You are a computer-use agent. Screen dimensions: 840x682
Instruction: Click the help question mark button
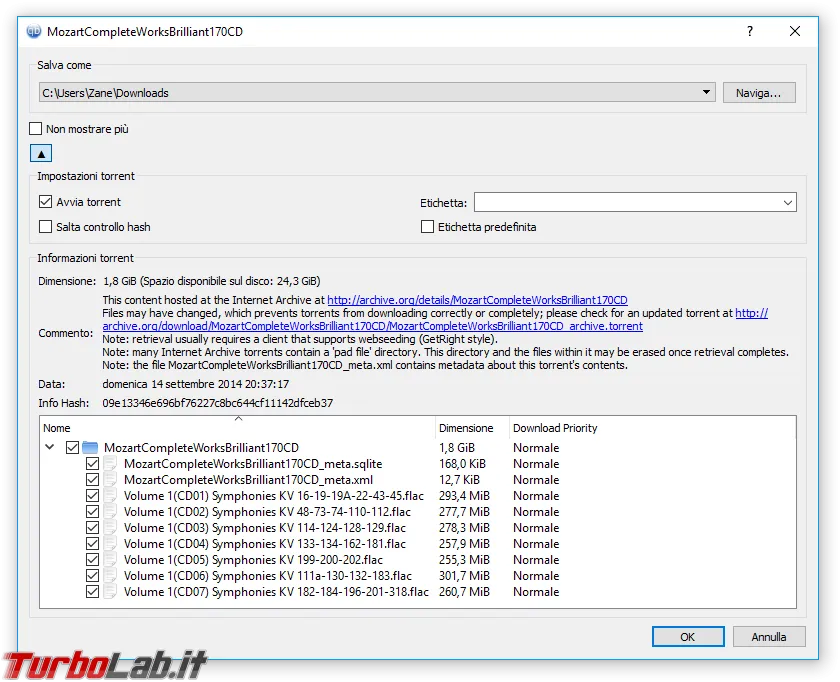[750, 31]
